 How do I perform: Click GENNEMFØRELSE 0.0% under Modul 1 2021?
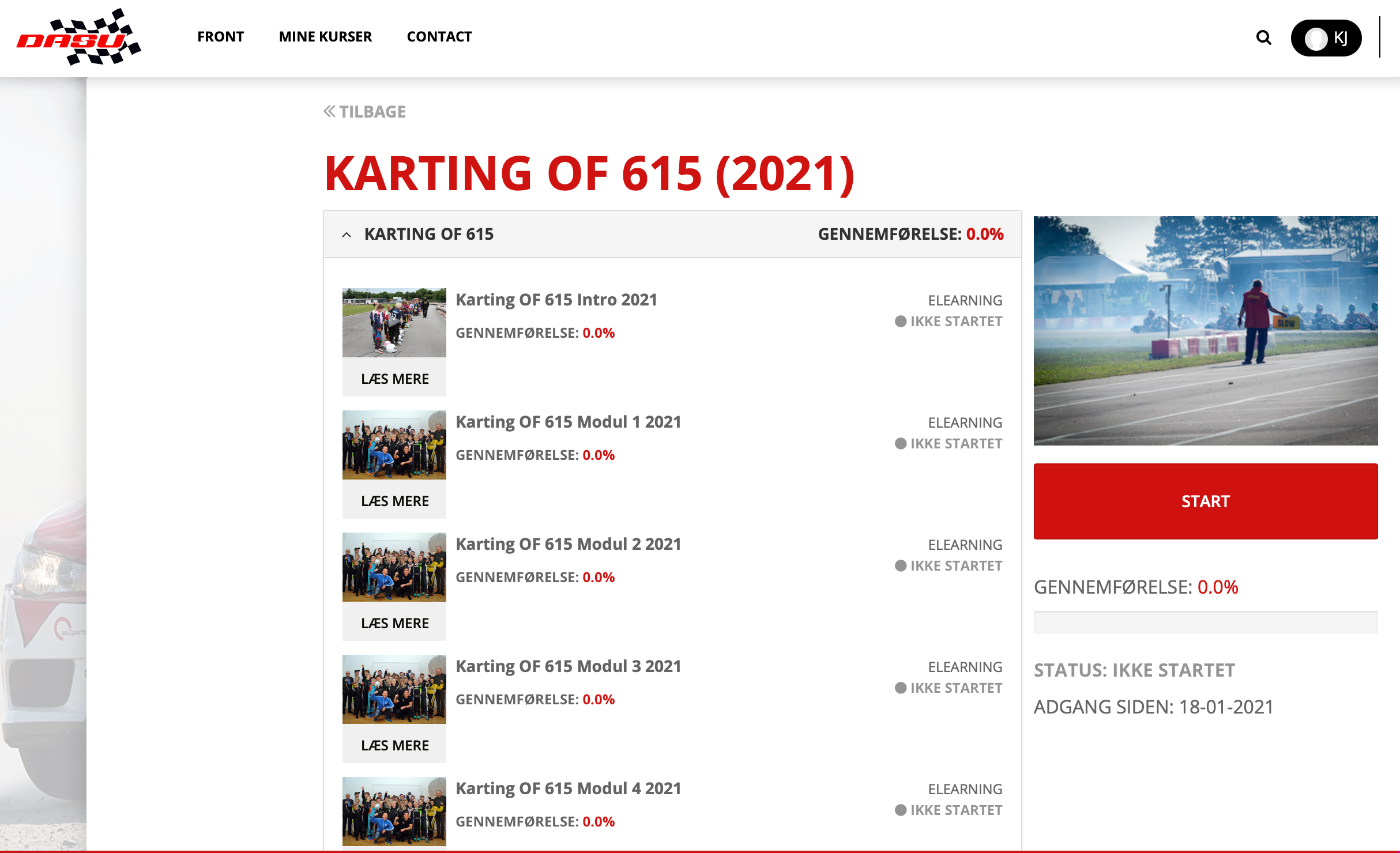(x=535, y=455)
